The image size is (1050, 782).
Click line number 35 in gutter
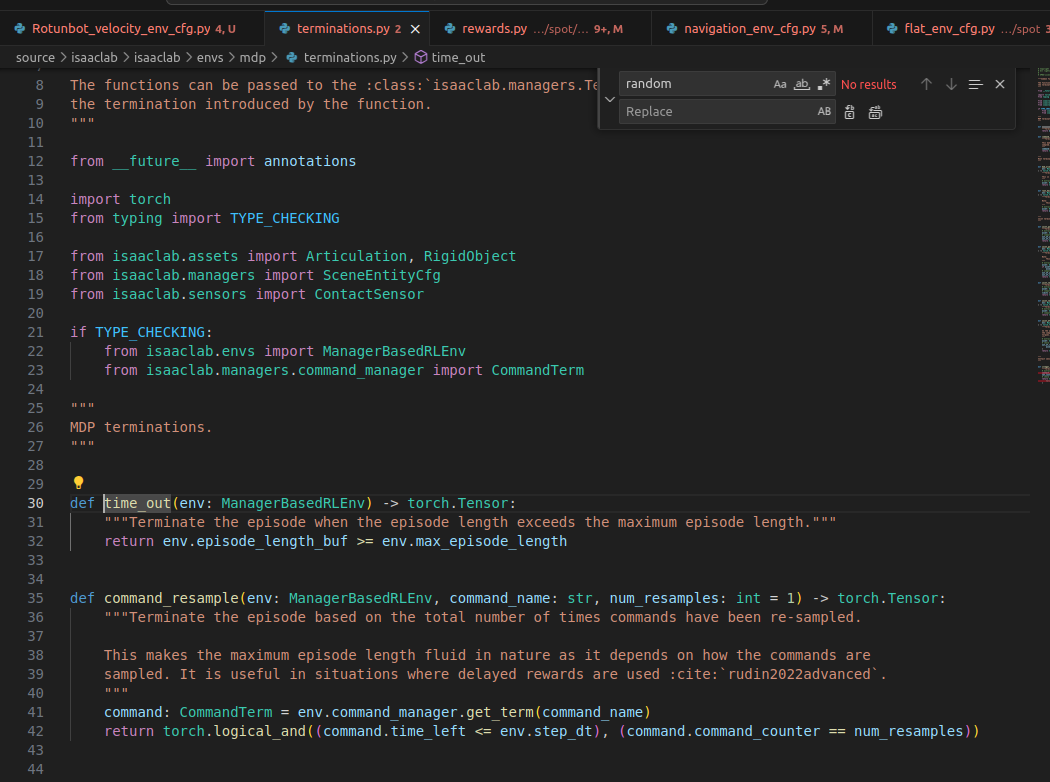point(35,599)
